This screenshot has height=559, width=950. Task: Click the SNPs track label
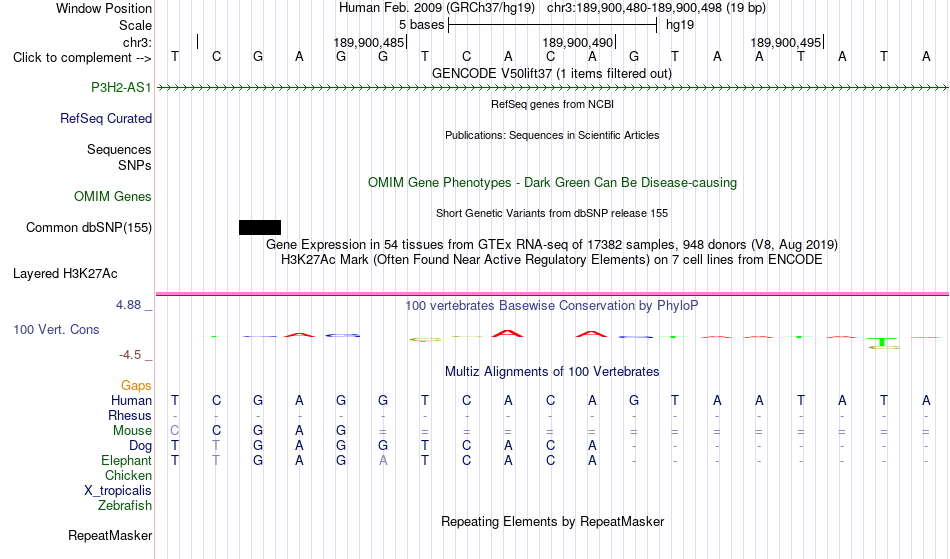tap(135, 165)
